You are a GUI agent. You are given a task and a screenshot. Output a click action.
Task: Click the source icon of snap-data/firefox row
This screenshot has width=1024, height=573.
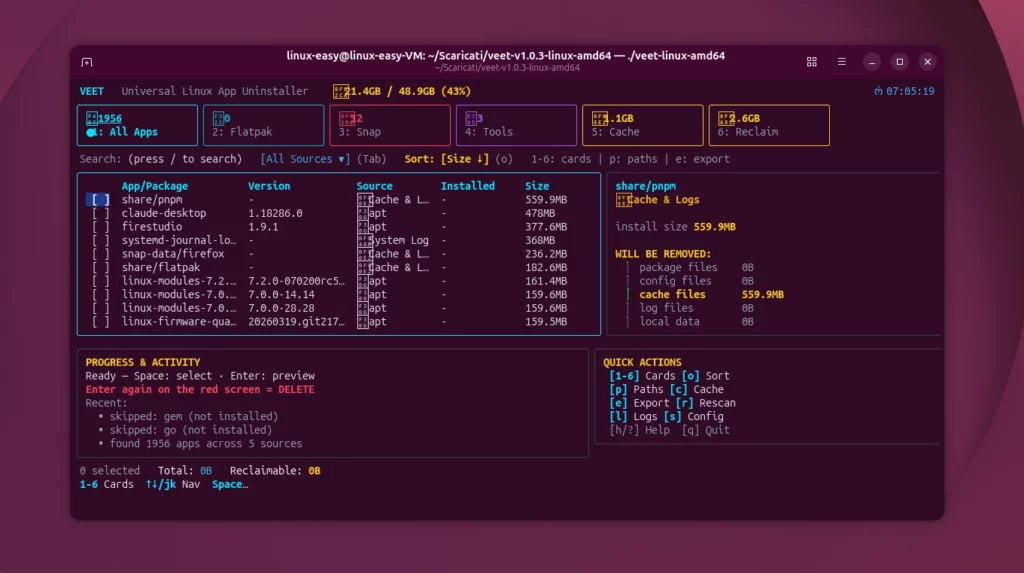coord(364,254)
